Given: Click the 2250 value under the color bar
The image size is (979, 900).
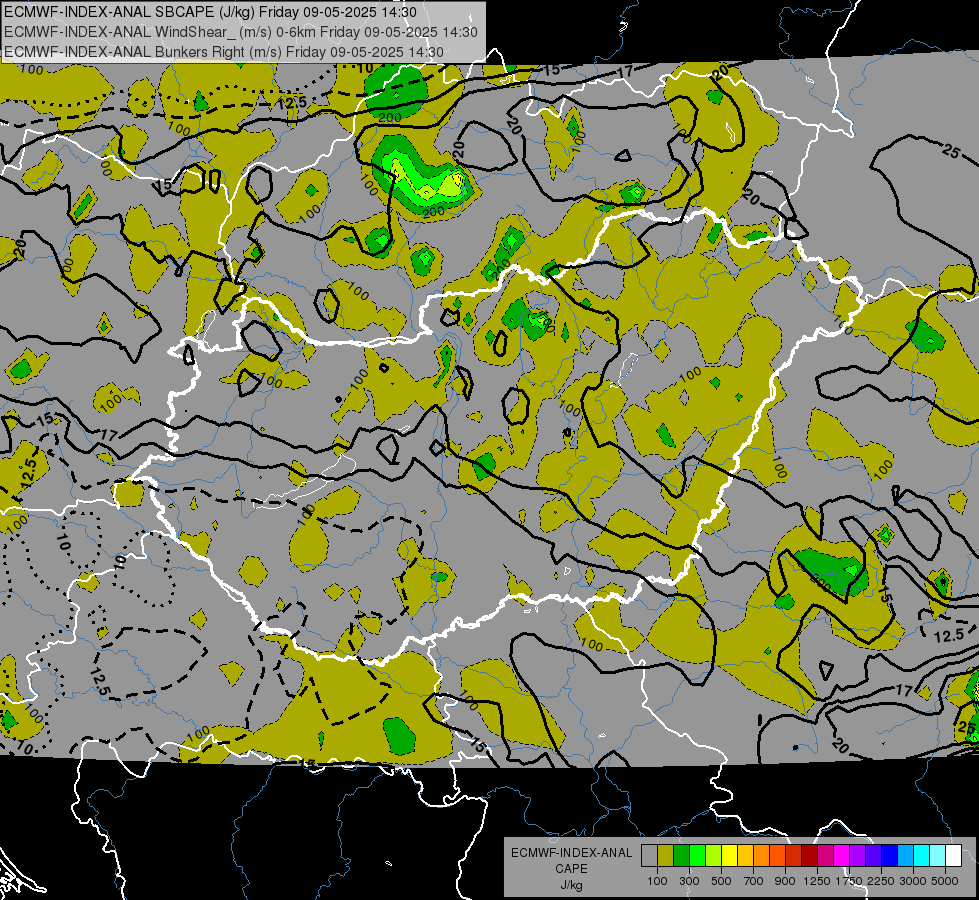Looking at the screenshot, I should [881, 881].
